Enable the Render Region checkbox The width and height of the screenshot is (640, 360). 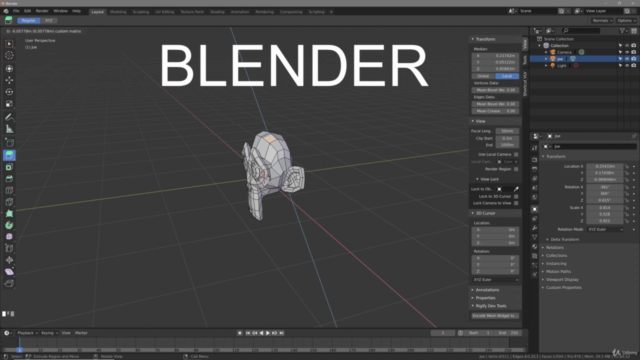click(516, 169)
